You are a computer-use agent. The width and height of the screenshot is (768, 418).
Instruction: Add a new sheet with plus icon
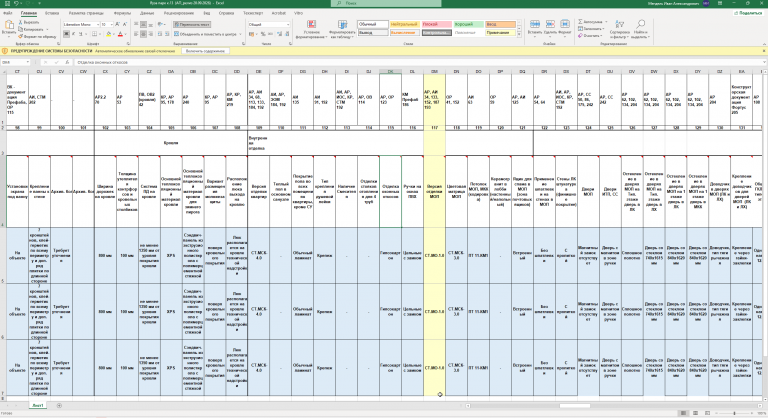59,405
